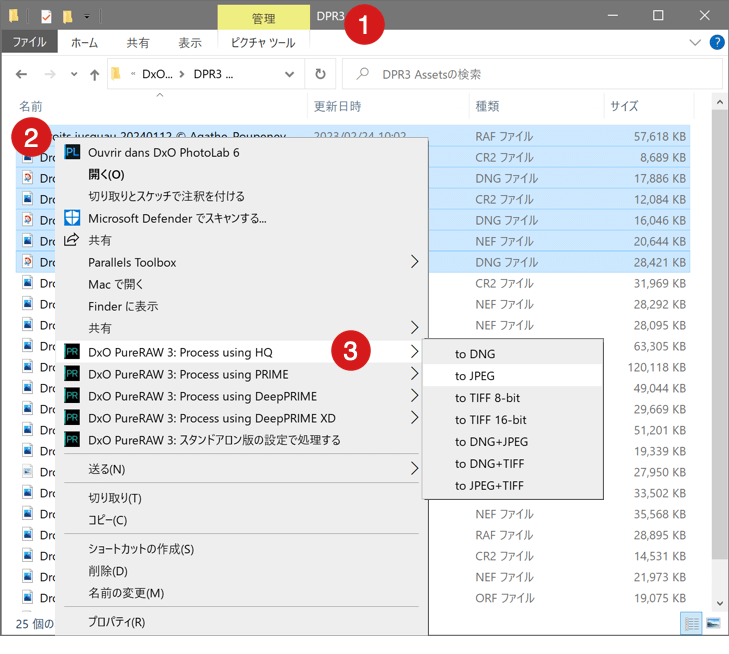Choose 切り取り(T) menu entry
The image size is (729, 654).
241,498
